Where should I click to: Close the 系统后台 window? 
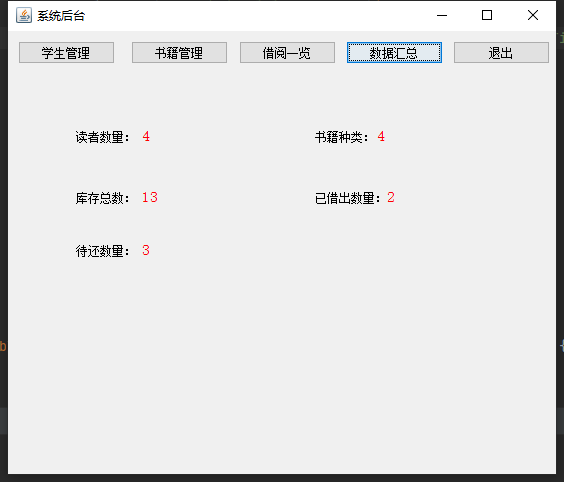(533, 15)
